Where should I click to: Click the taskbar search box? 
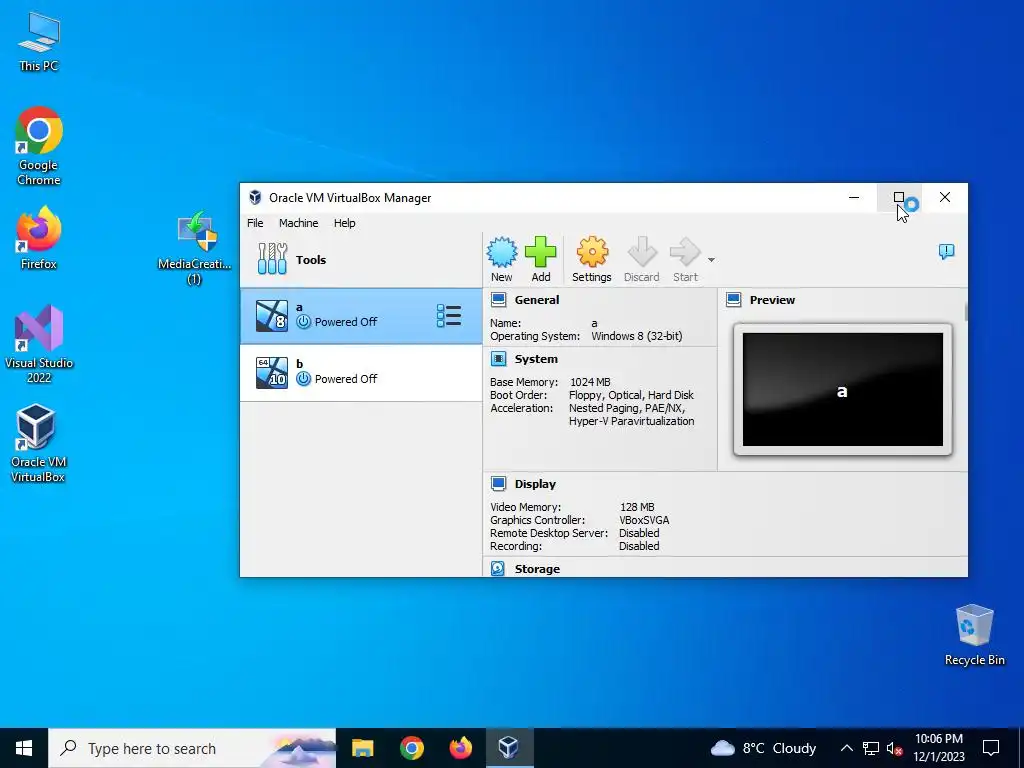pyautogui.click(x=192, y=748)
